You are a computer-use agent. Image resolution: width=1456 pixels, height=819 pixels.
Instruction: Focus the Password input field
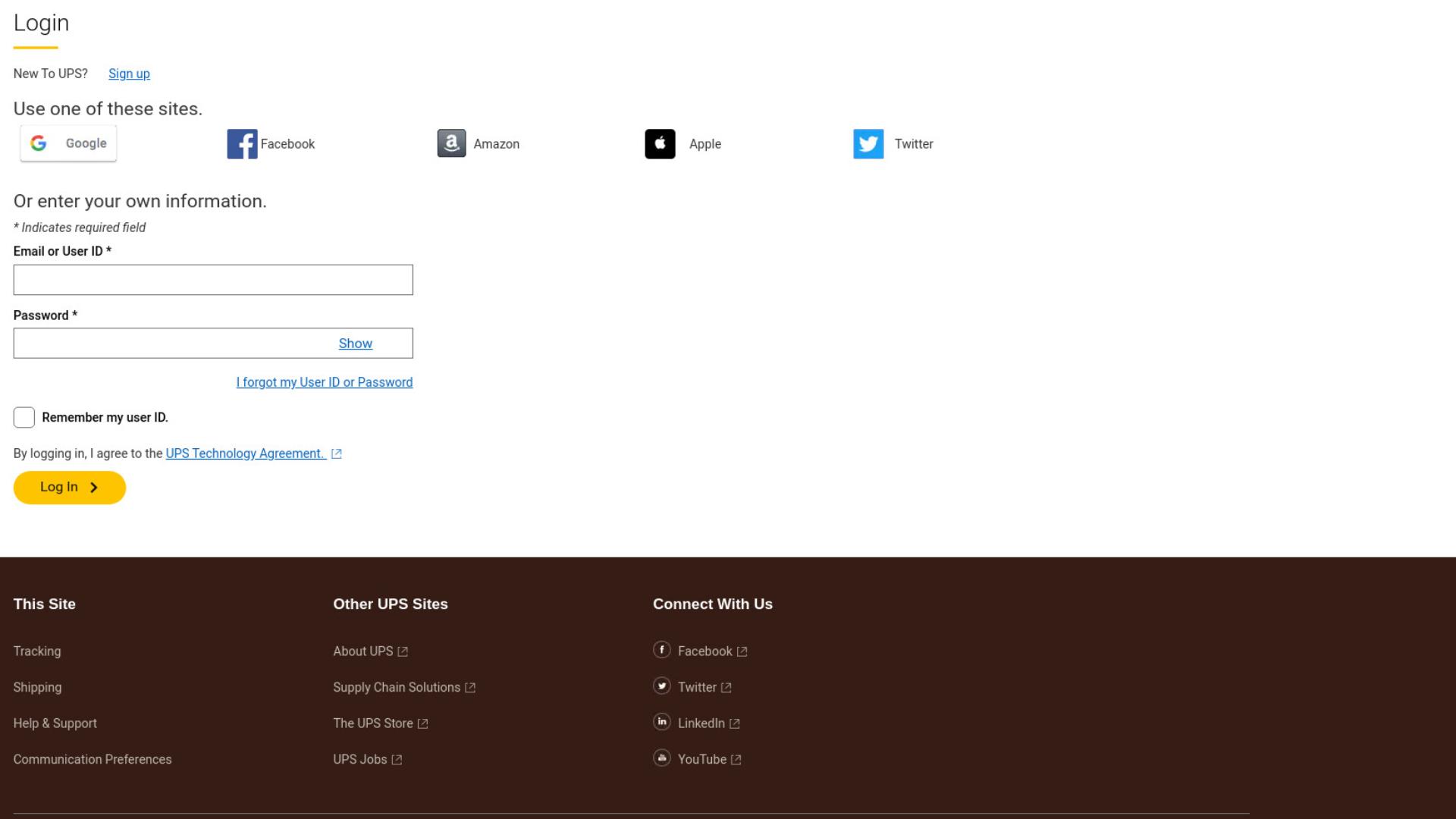(213, 344)
